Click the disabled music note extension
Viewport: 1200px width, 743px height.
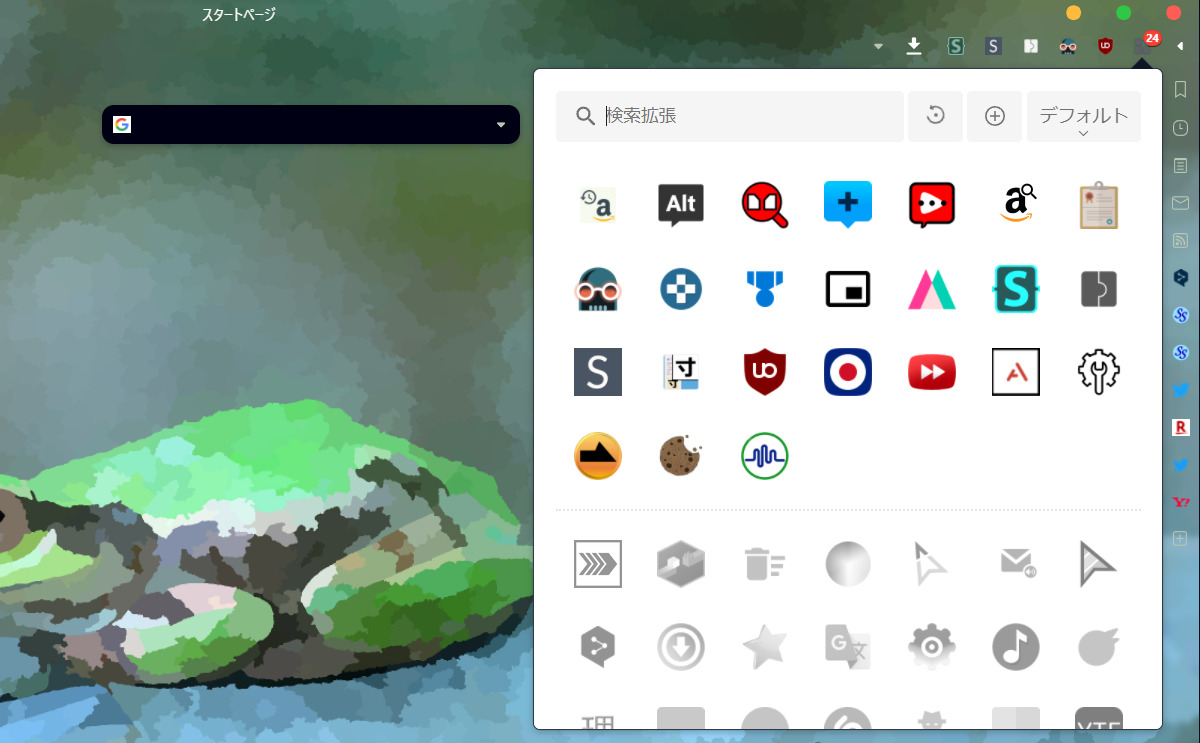coord(1015,648)
